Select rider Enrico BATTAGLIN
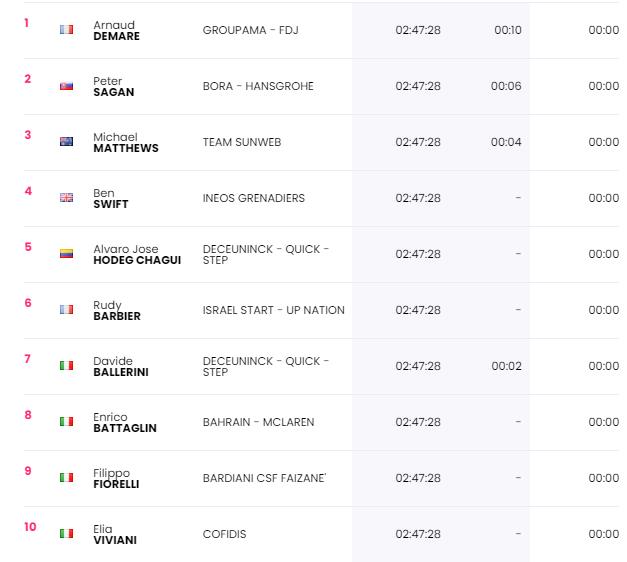The width and height of the screenshot is (627, 562). tap(125, 422)
